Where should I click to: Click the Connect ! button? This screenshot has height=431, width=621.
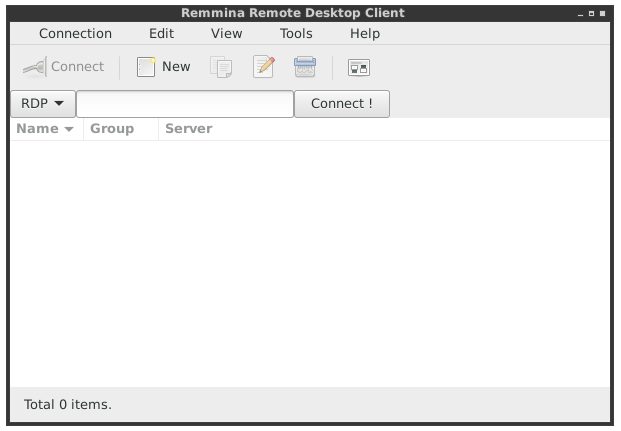point(342,104)
